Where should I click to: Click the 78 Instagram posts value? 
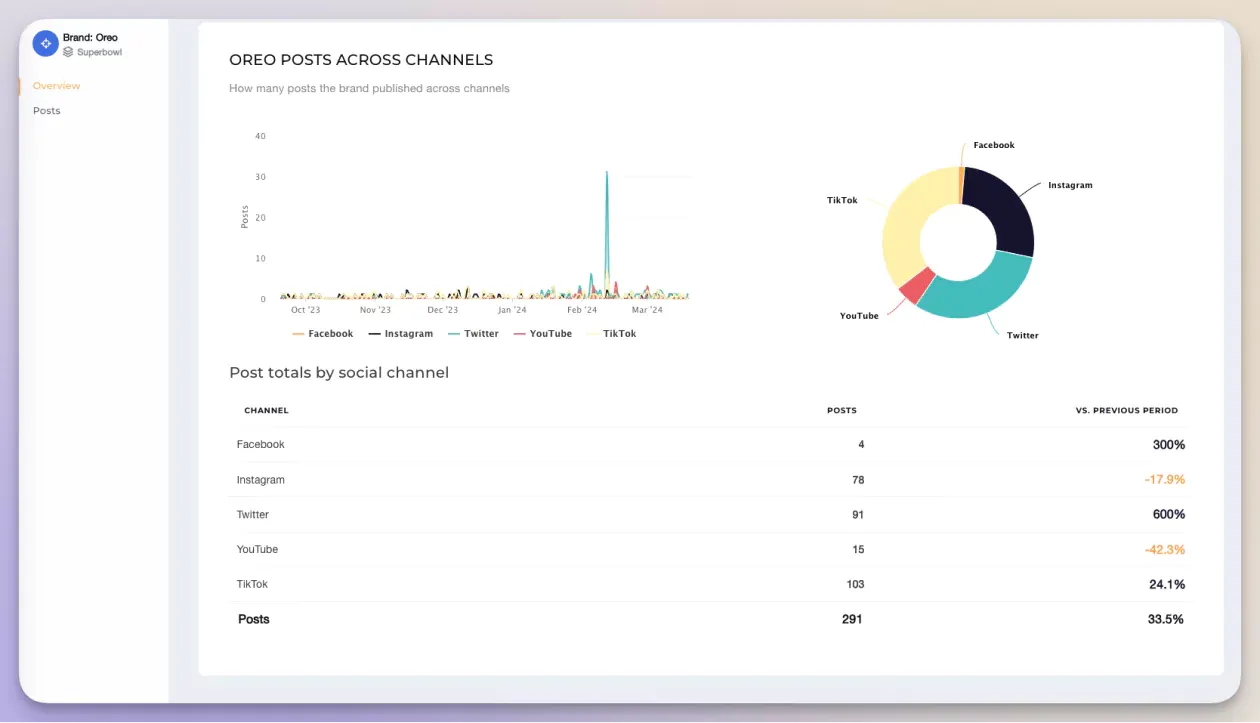pyautogui.click(x=858, y=480)
